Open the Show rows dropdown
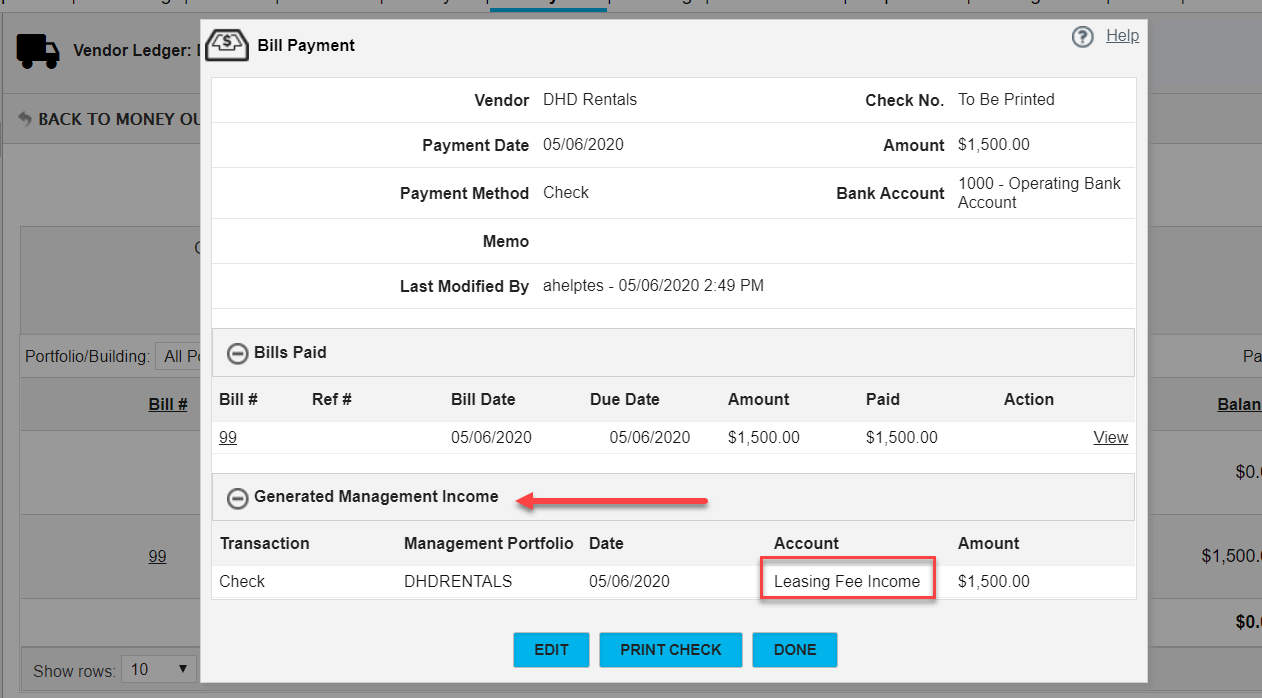Image resolution: width=1262 pixels, height=698 pixels. click(160, 669)
